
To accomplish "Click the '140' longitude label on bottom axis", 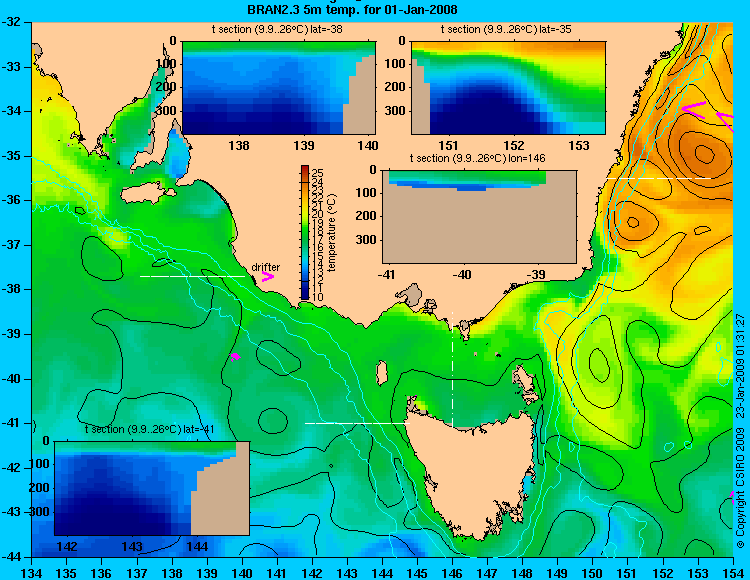I will tap(242, 573).
